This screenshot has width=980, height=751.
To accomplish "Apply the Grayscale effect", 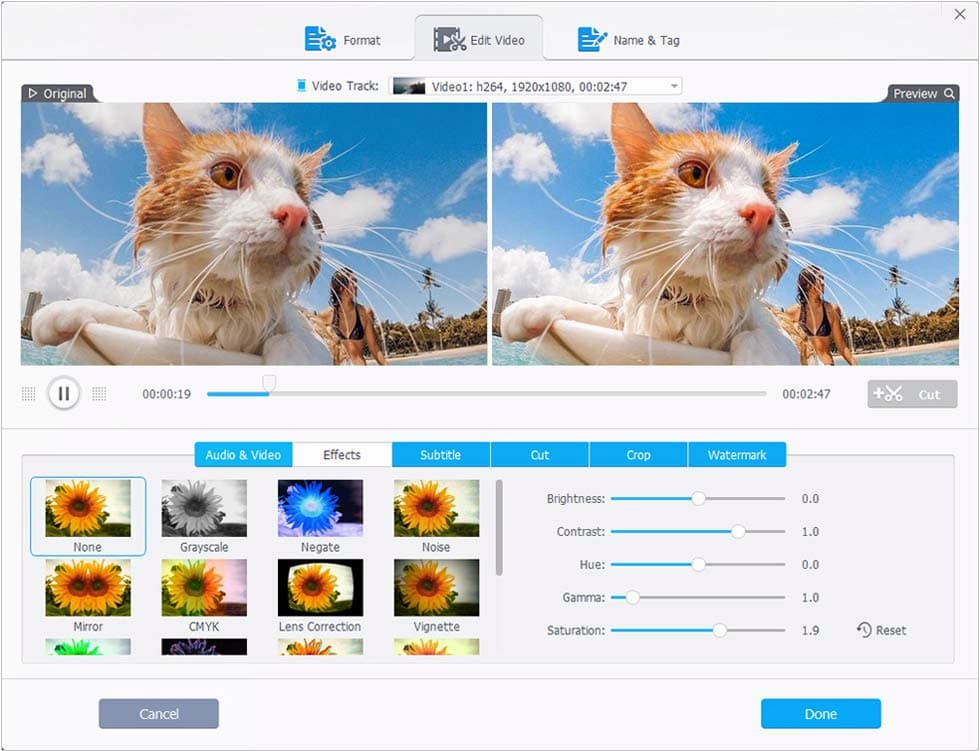I will pyautogui.click(x=204, y=509).
